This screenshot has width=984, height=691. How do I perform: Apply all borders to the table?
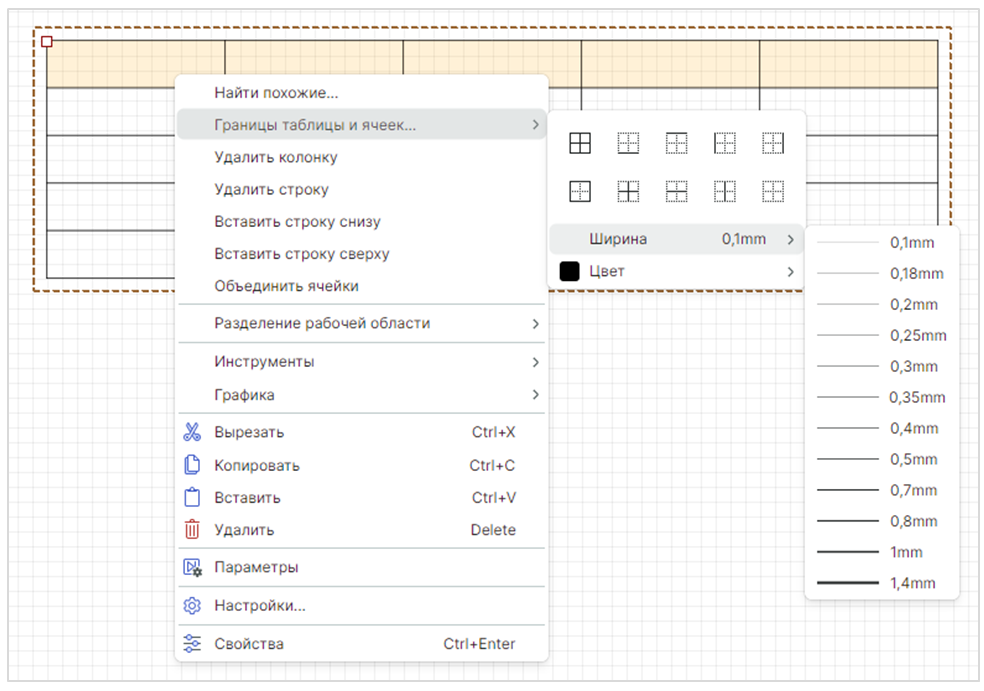click(580, 143)
